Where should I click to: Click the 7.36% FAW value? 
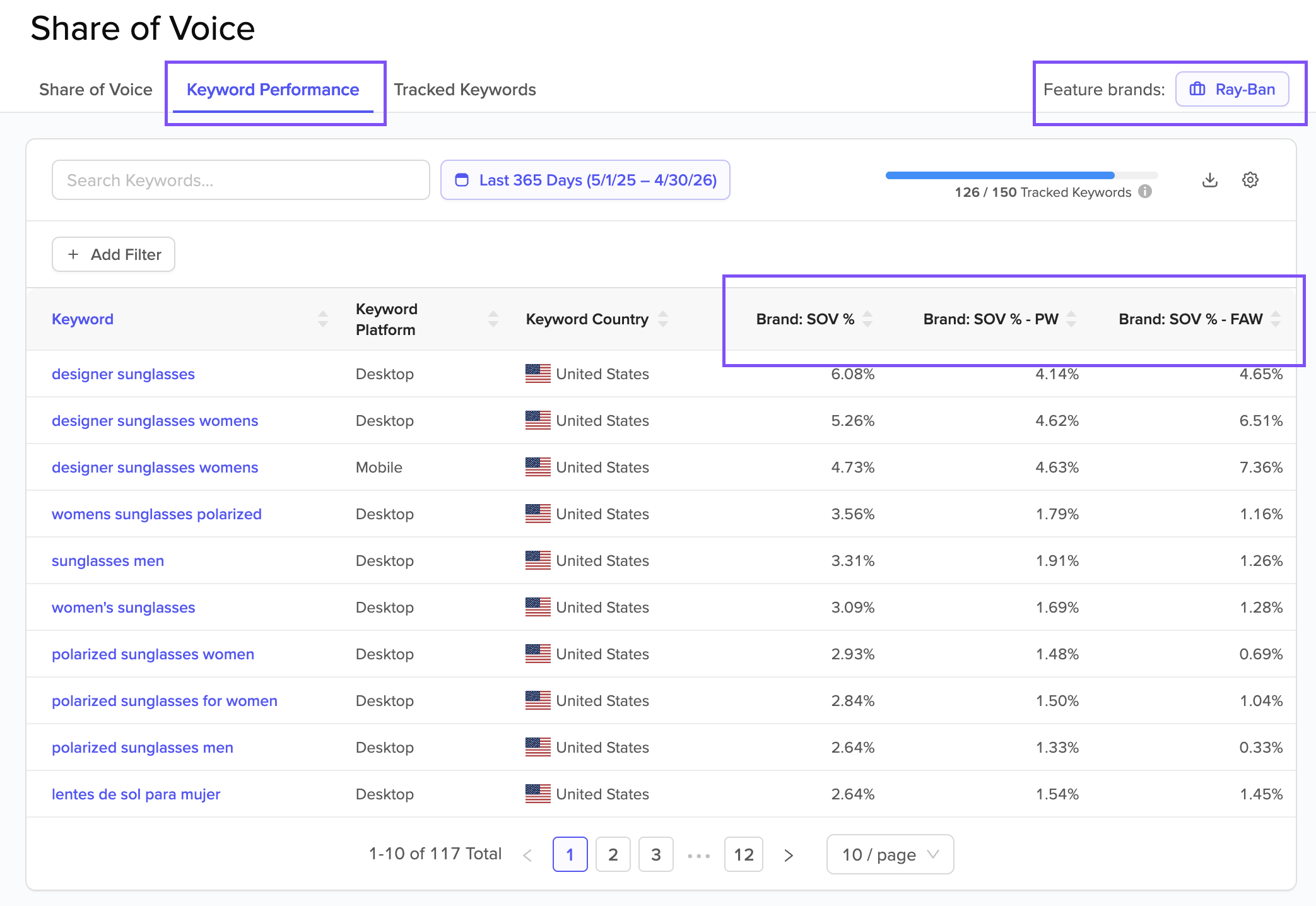point(1260,468)
